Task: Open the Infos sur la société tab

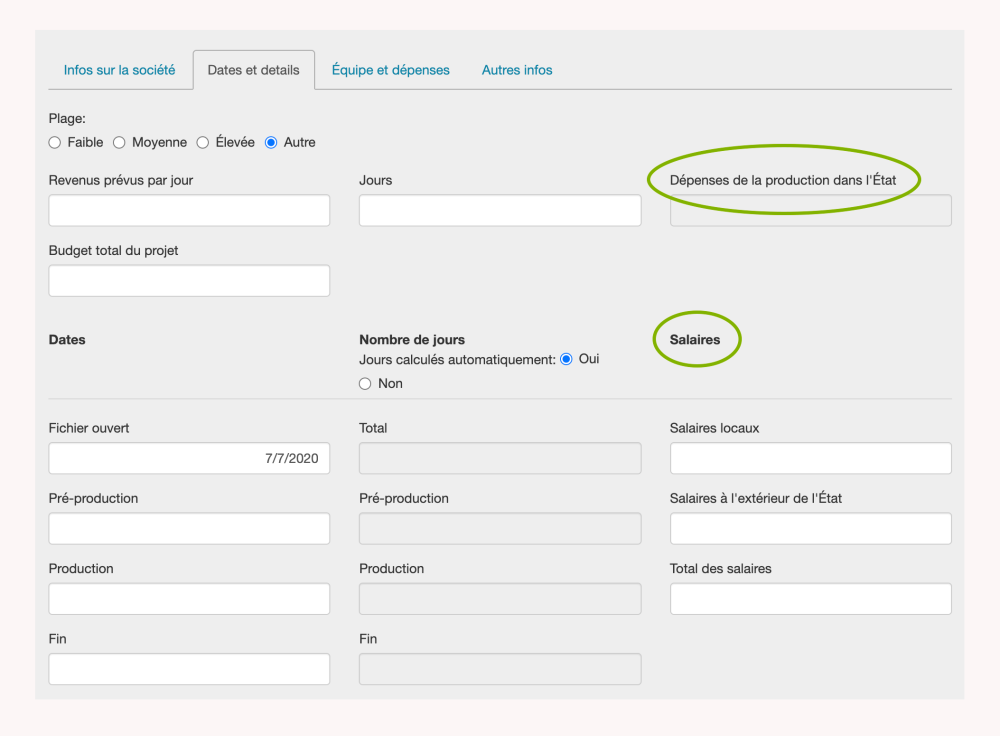Action: tap(119, 70)
